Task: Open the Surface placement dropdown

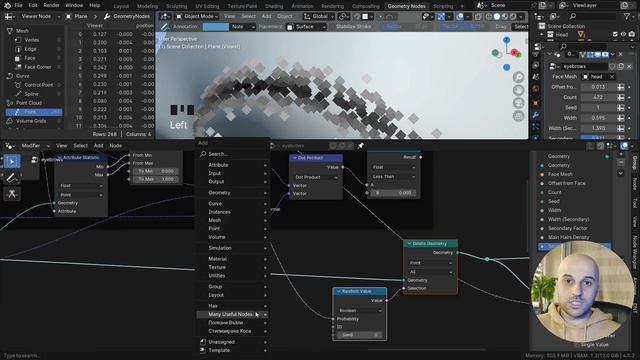Action: (x=306, y=27)
